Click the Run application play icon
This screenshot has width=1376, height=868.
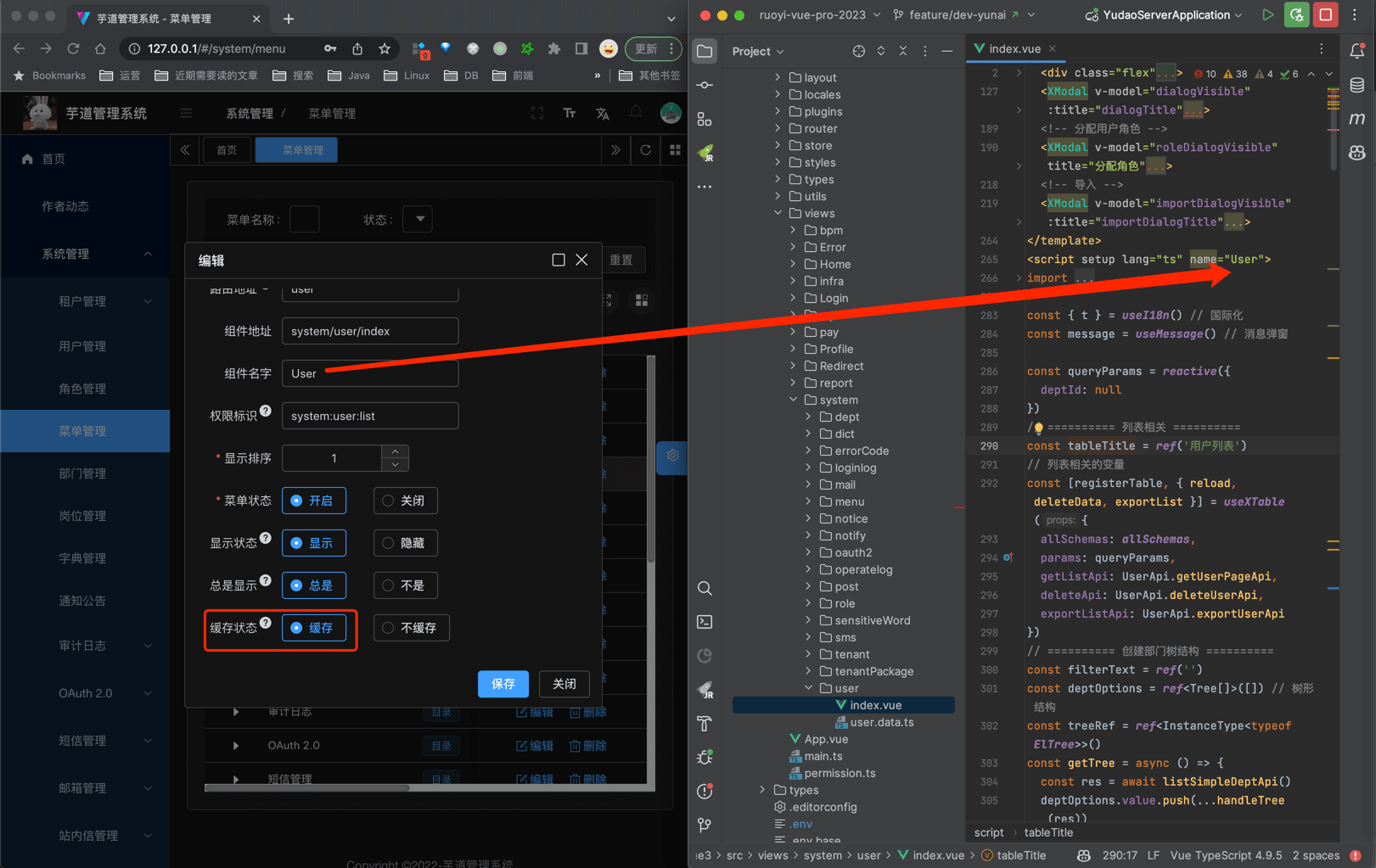pyautogui.click(x=1267, y=14)
